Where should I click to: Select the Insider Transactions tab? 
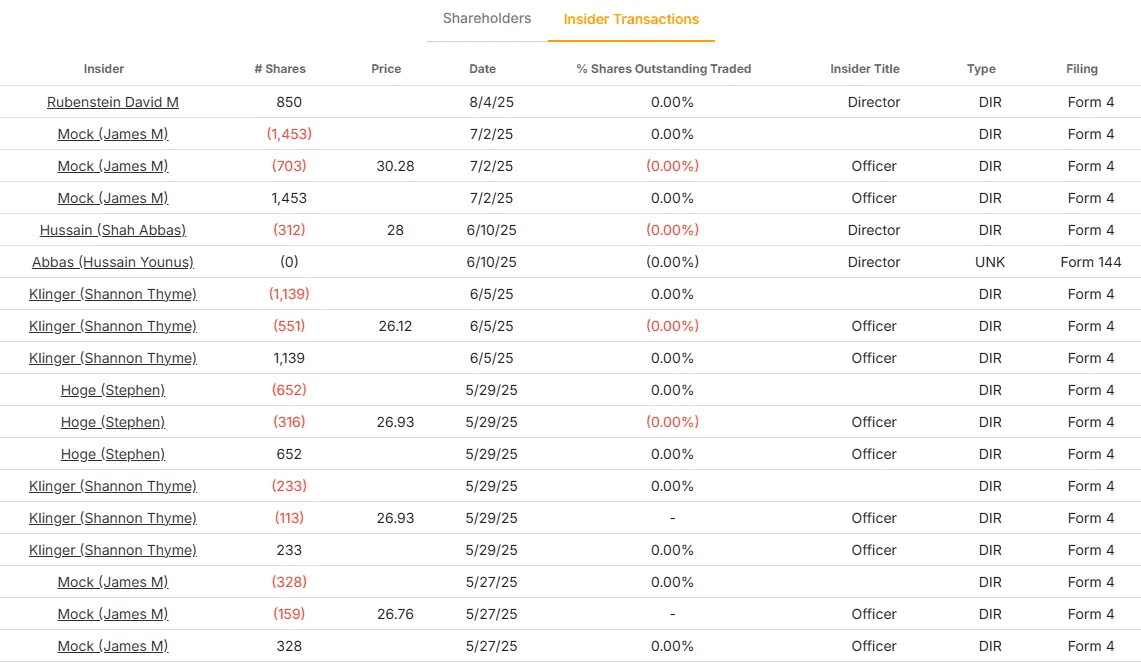point(631,19)
